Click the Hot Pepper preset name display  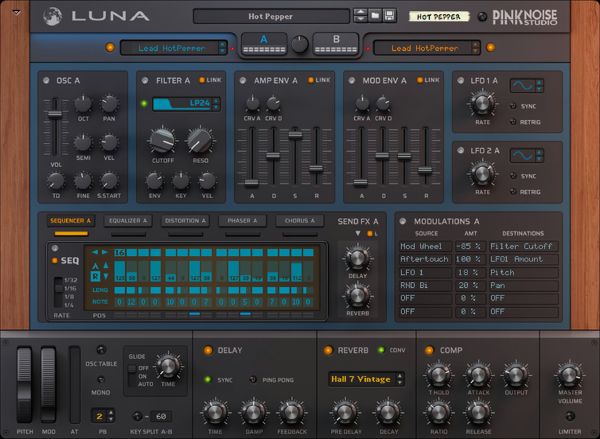[x=271, y=16]
